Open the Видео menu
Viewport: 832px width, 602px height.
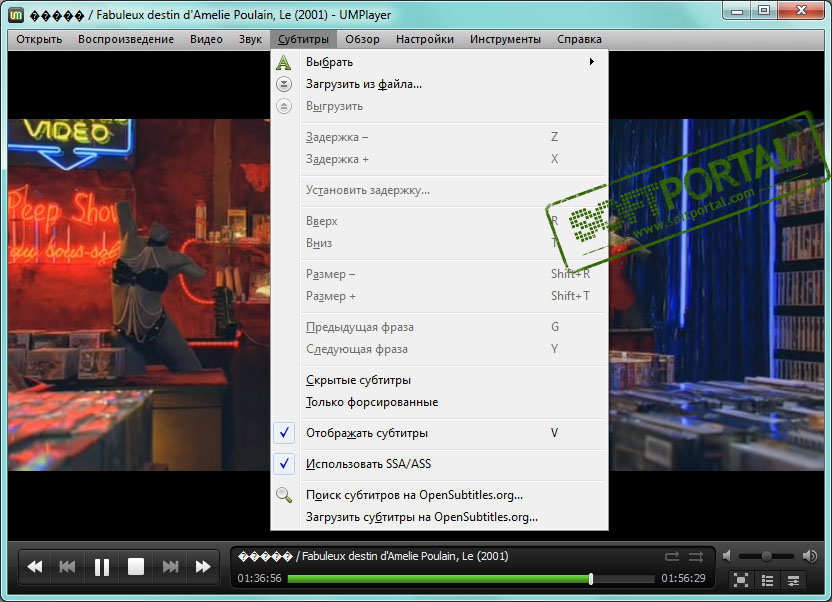206,39
